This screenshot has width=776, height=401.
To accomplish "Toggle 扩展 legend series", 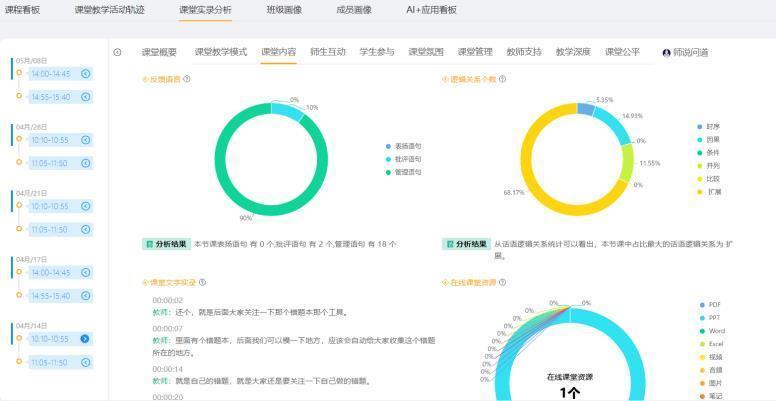I will (708, 192).
